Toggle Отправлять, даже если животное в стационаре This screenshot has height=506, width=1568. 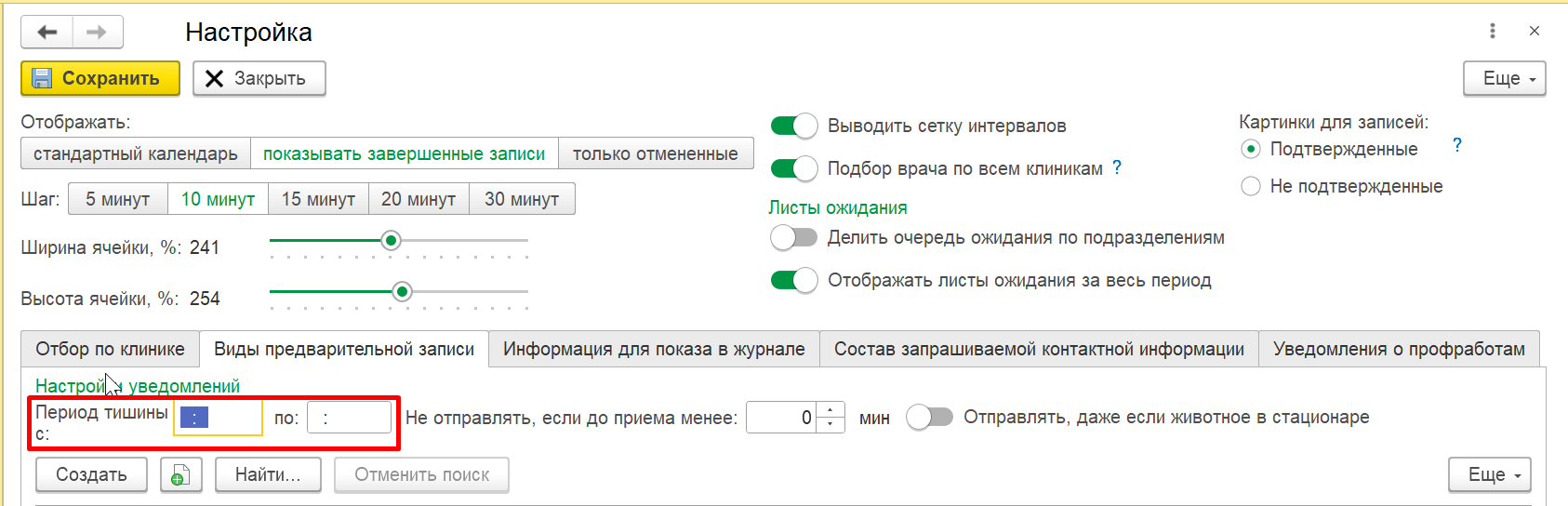pos(930,418)
